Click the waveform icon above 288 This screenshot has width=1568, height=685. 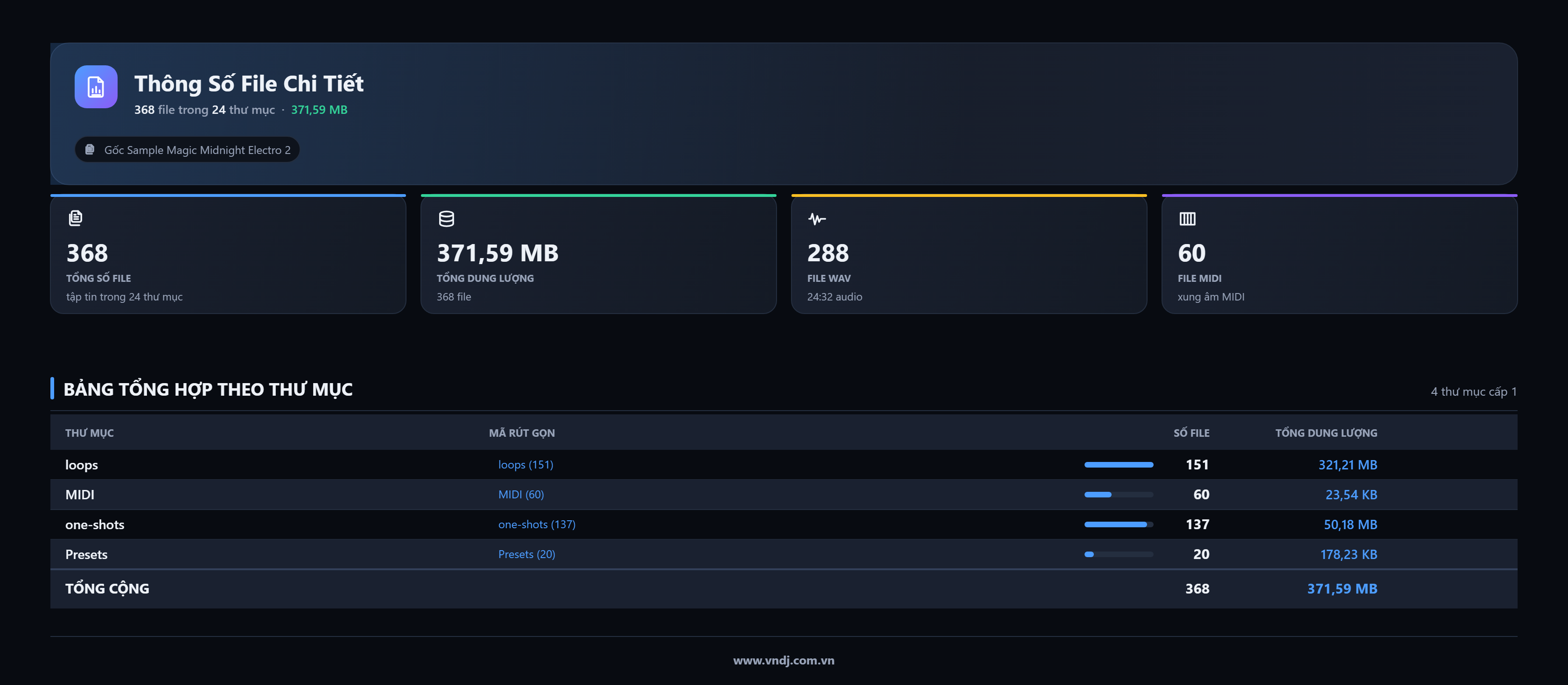(816, 218)
